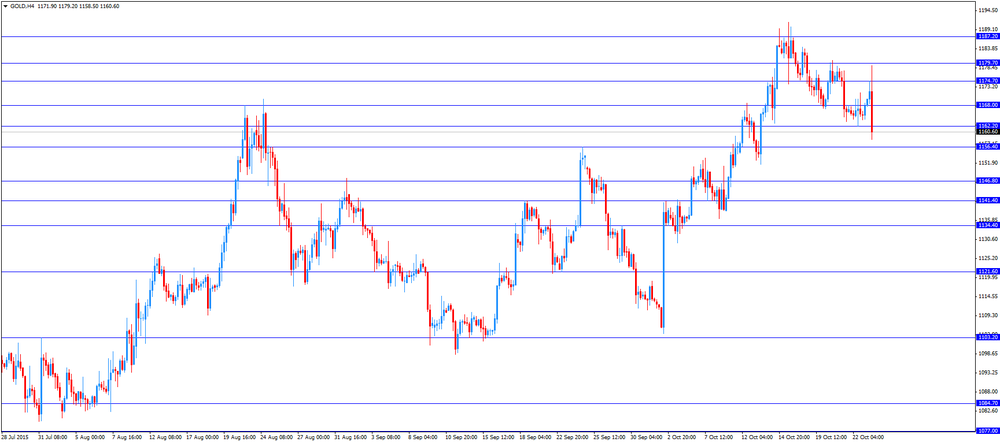
Task: Click the GOLD,H4 chart title text
Action: tap(22, 6)
